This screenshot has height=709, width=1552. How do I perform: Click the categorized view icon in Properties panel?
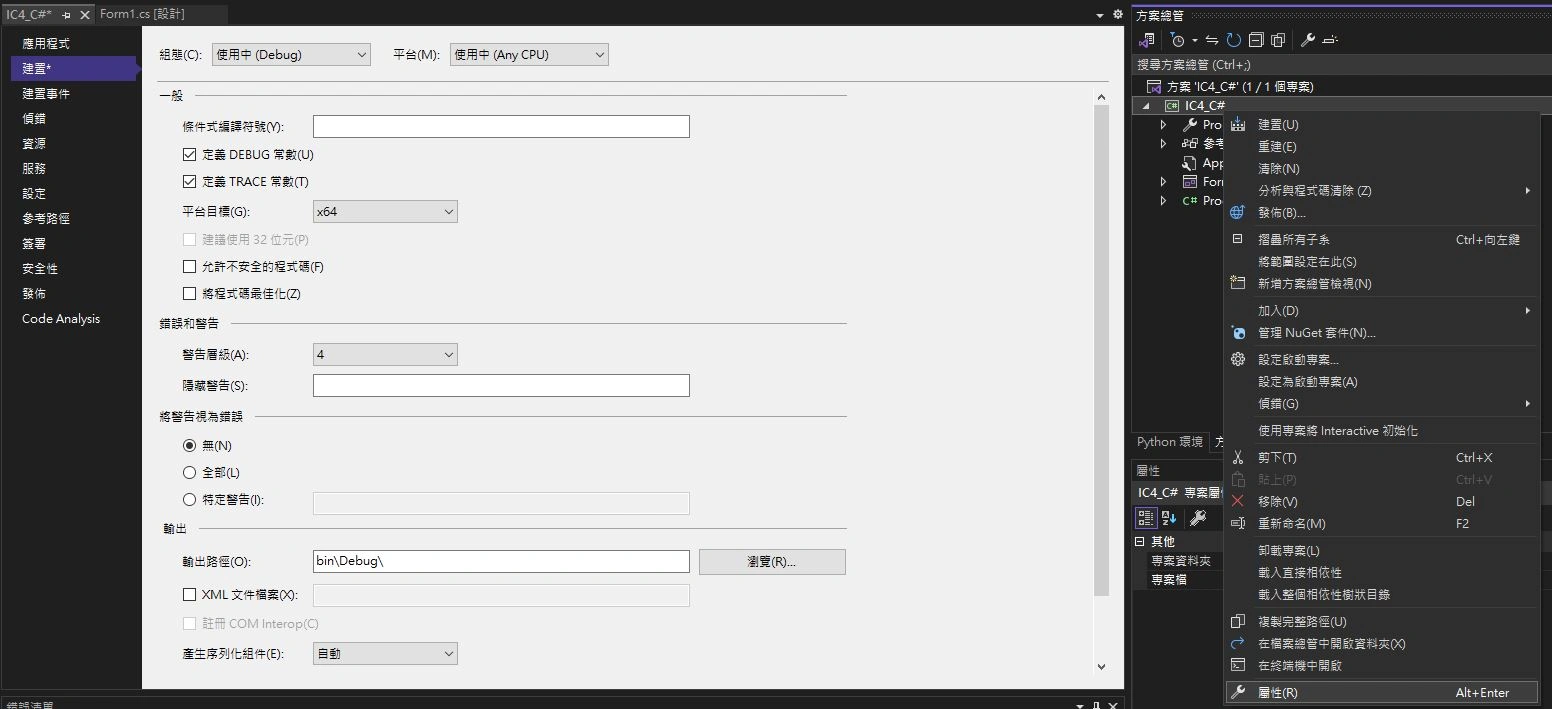point(1146,518)
